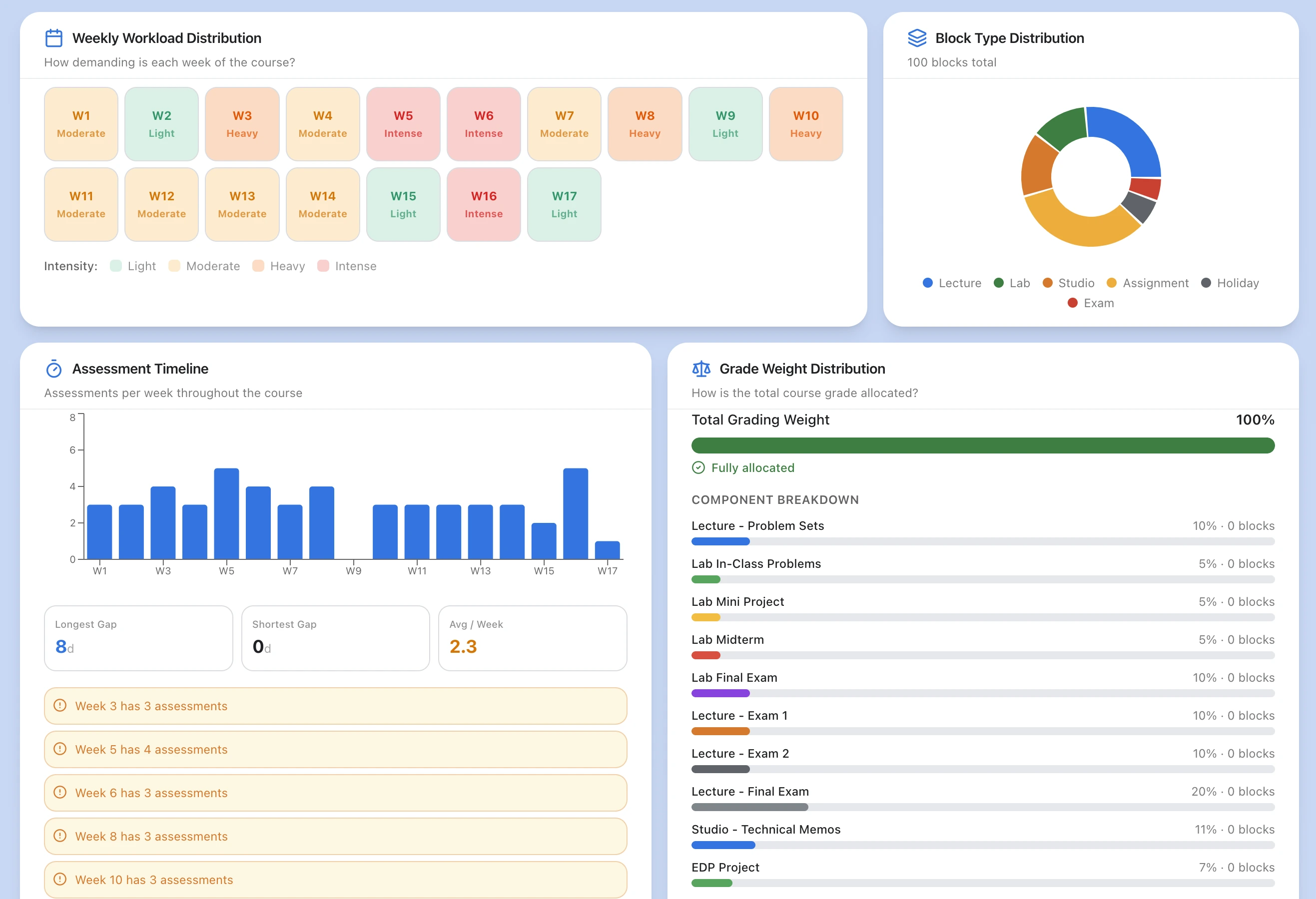Click the calendar icon beside Weekly Workload Distribution
Image resolution: width=1316 pixels, height=899 pixels.
click(x=54, y=38)
